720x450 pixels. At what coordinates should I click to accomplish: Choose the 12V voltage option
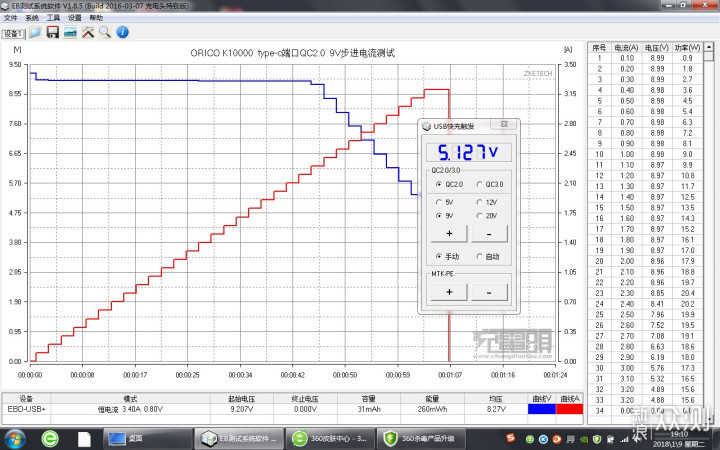[477, 201]
